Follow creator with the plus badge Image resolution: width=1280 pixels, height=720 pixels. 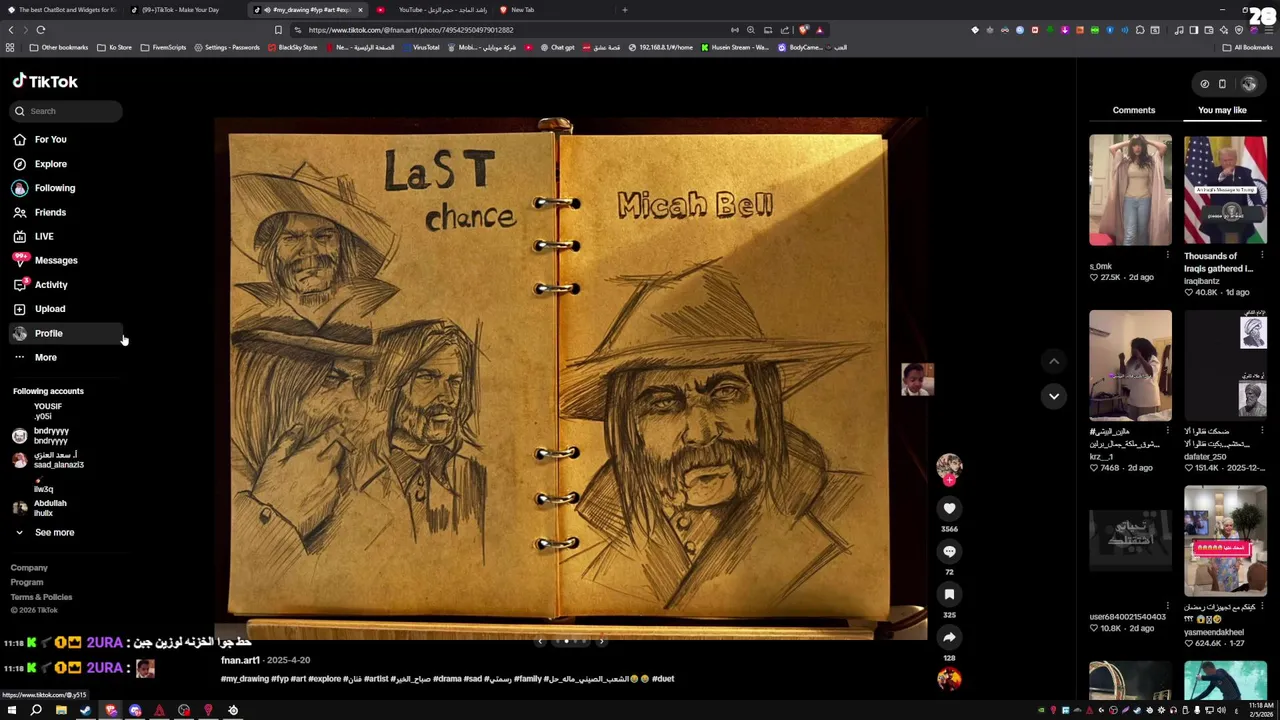[949, 480]
